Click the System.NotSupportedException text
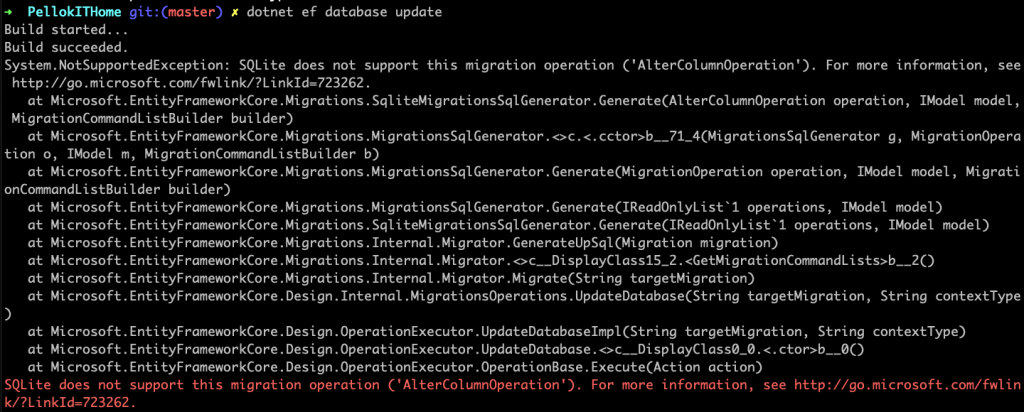Screen dimensions: 1024x412 pyautogui.click(x=116, y=65)
